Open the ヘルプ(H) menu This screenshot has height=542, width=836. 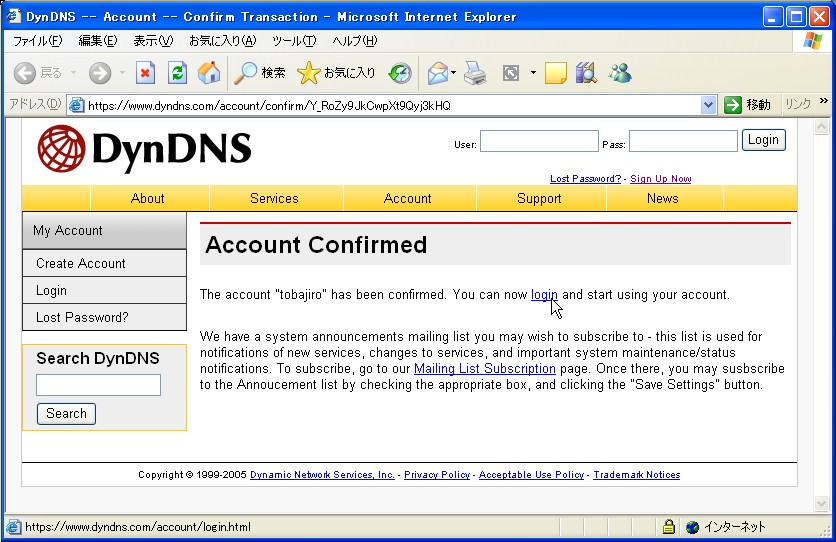coord(355,41)
